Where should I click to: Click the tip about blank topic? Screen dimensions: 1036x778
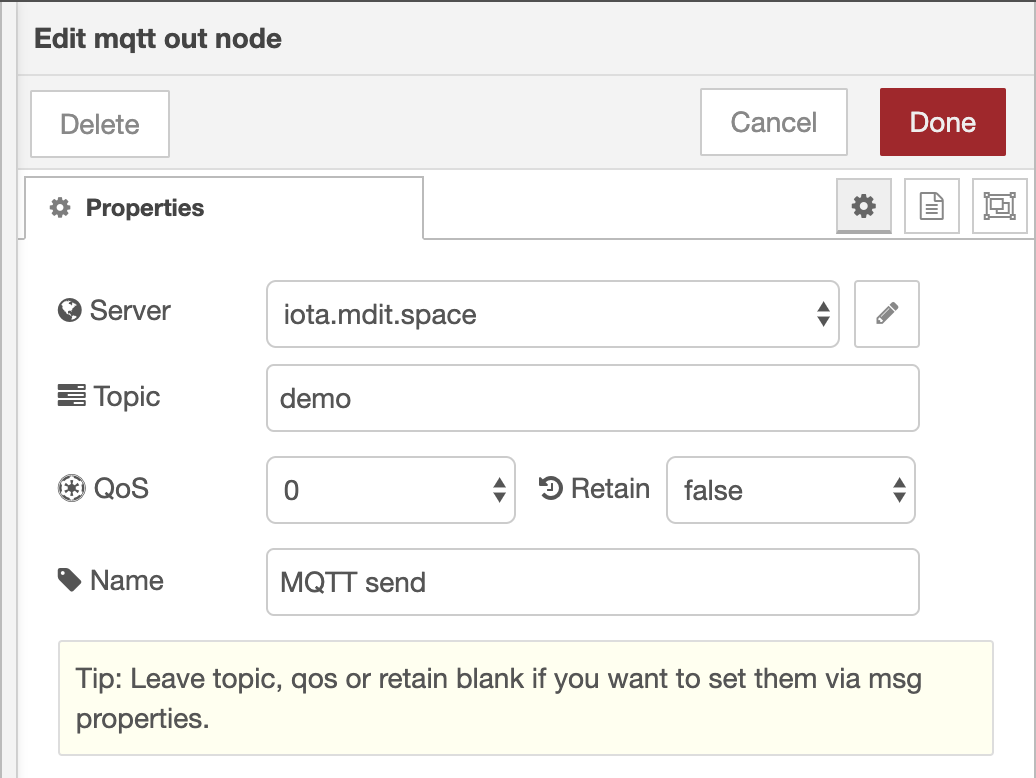(526, 698)
